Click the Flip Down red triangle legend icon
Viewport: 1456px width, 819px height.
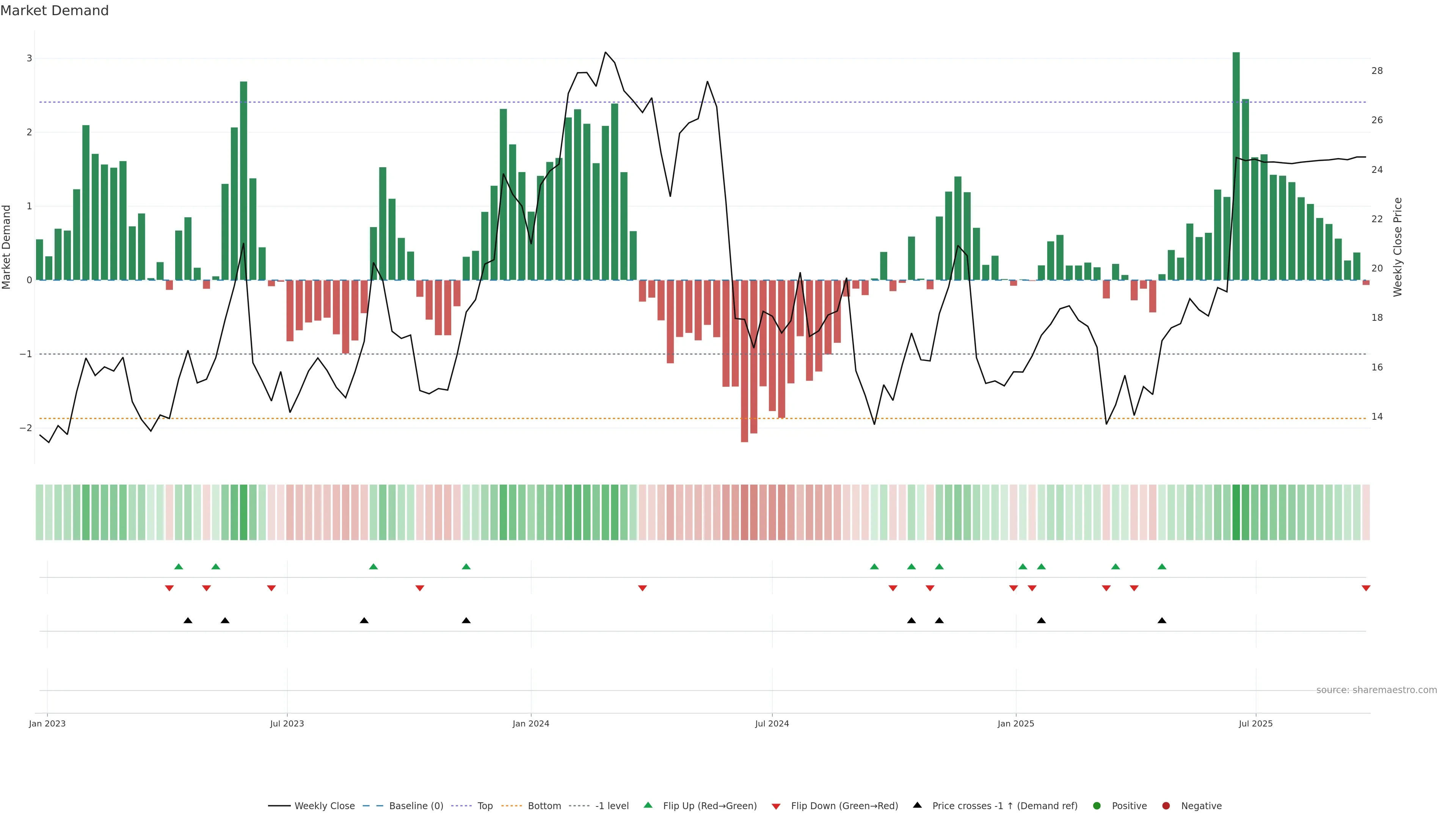coord(776,806)
